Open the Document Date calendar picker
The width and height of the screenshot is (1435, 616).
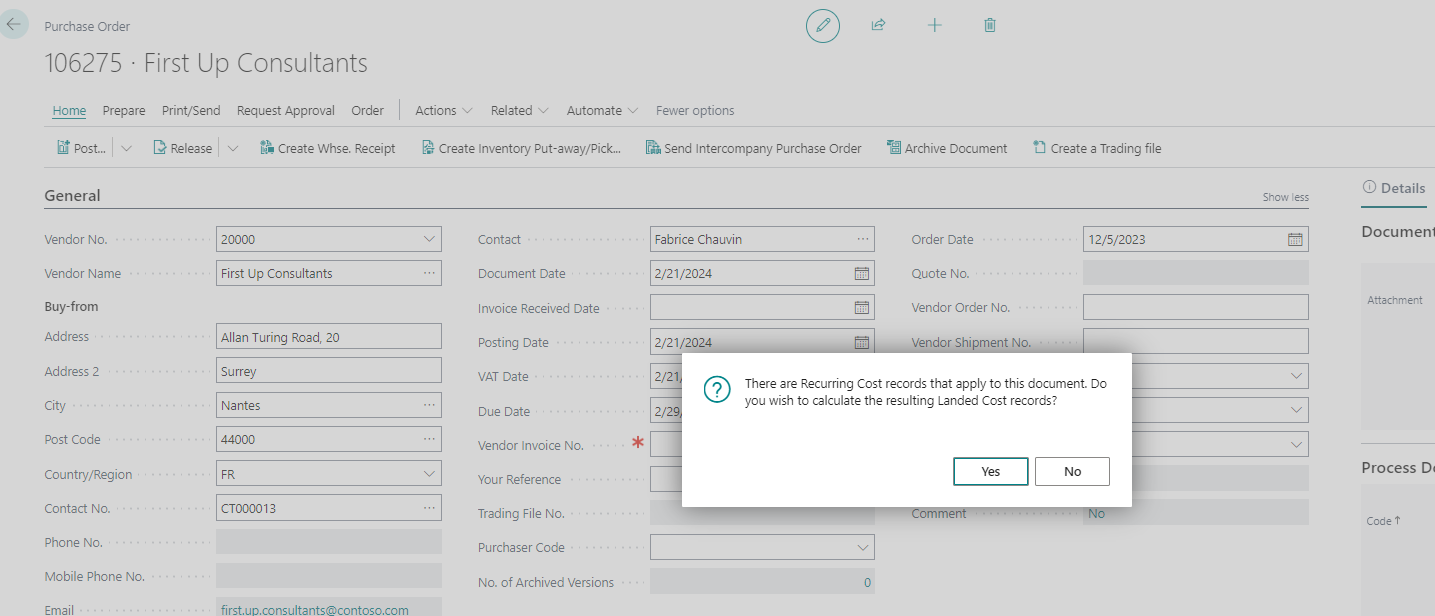point(861,273)
